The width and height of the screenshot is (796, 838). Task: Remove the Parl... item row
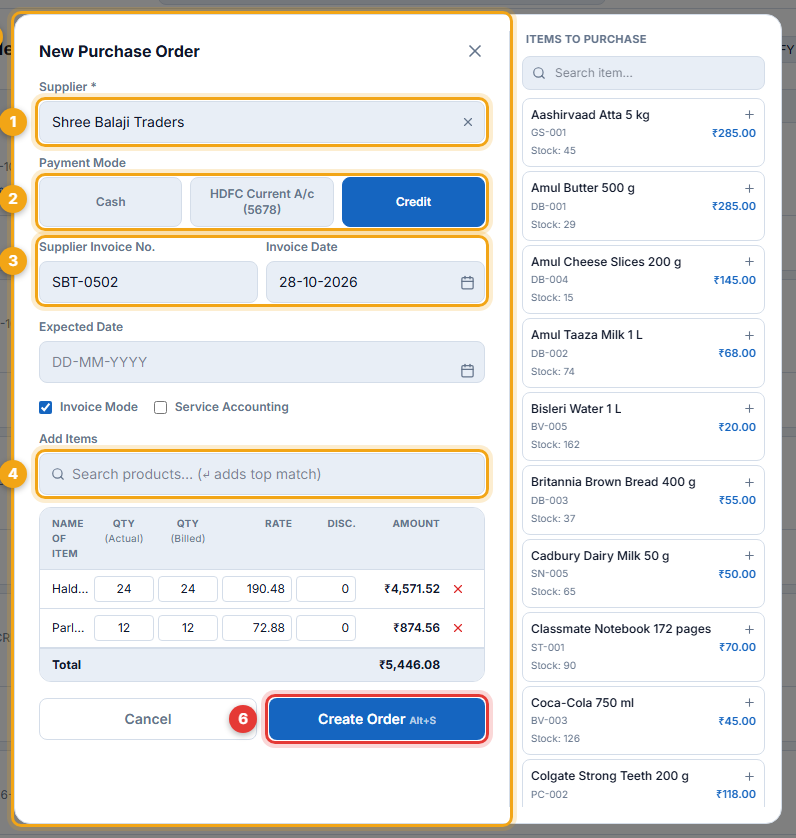pyautogui.click(x=458, y=628)
